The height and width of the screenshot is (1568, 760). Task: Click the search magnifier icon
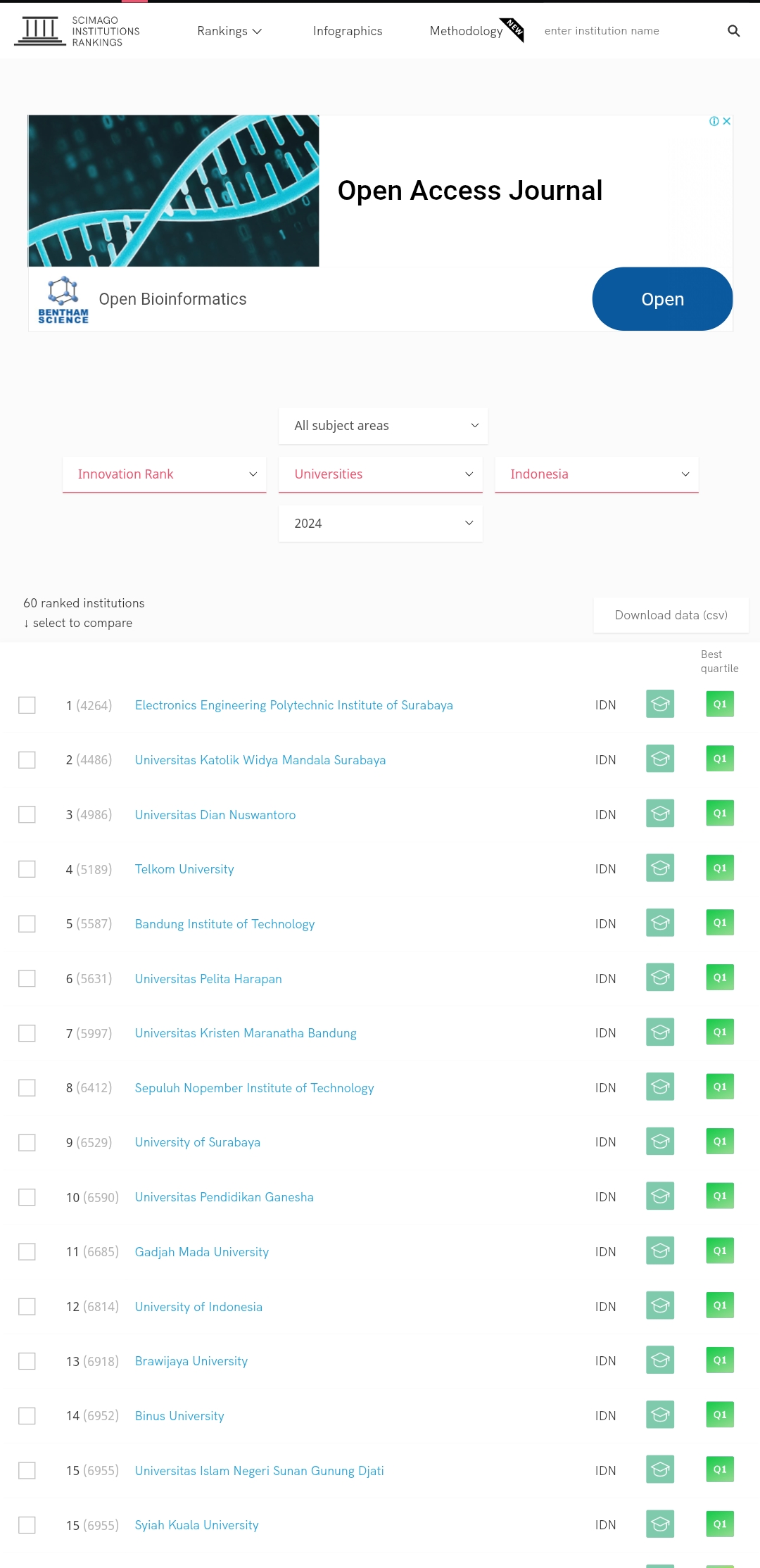point(733,31)
